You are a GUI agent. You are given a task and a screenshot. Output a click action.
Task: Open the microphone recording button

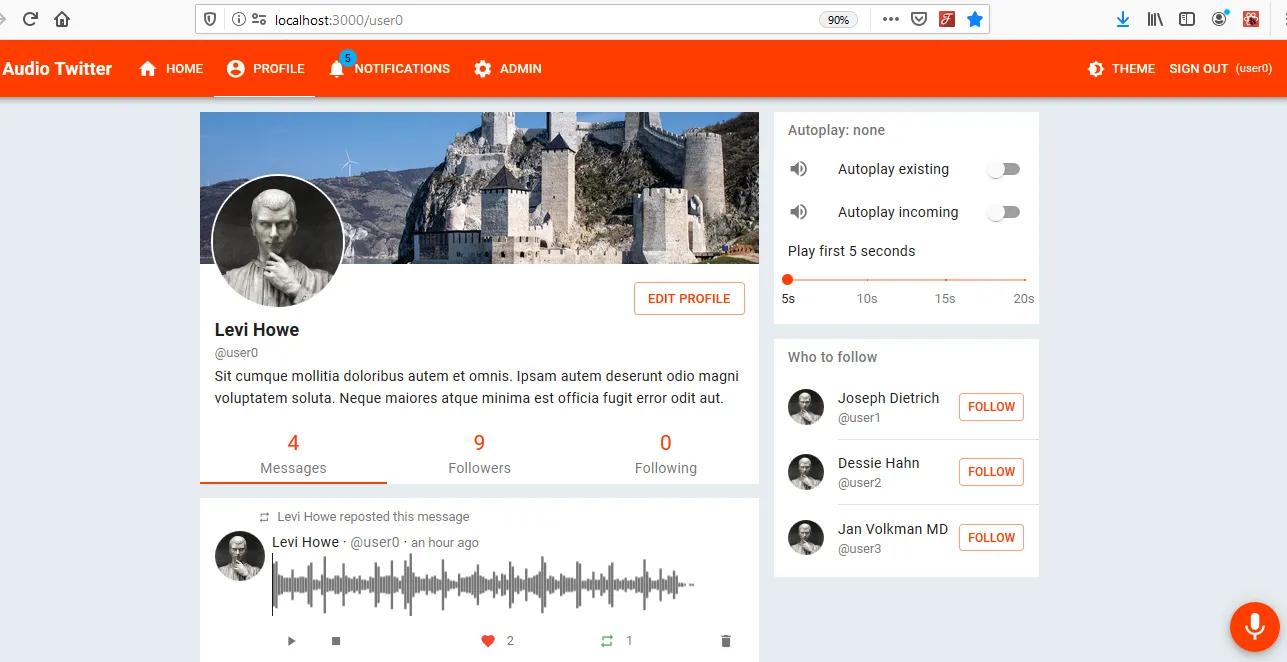point(1254,627)
